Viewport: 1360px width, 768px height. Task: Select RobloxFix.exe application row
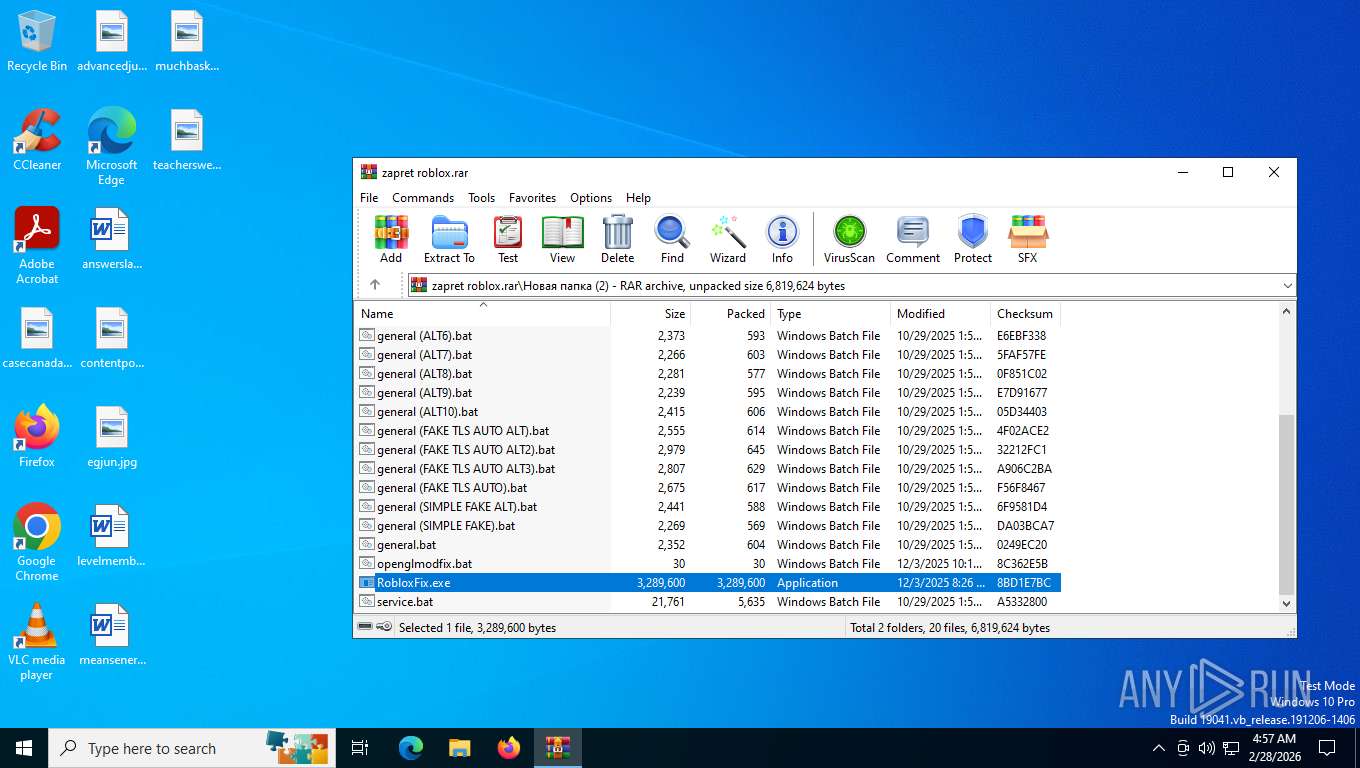point(708,583)
